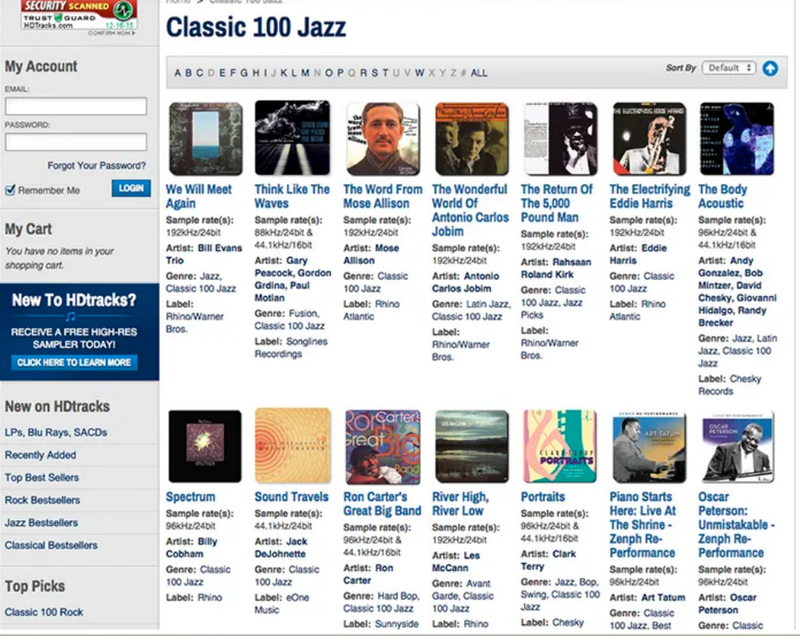Open Jazz Bestsellers sidebar link
The image size is (800, 636).
pos(41,522)
